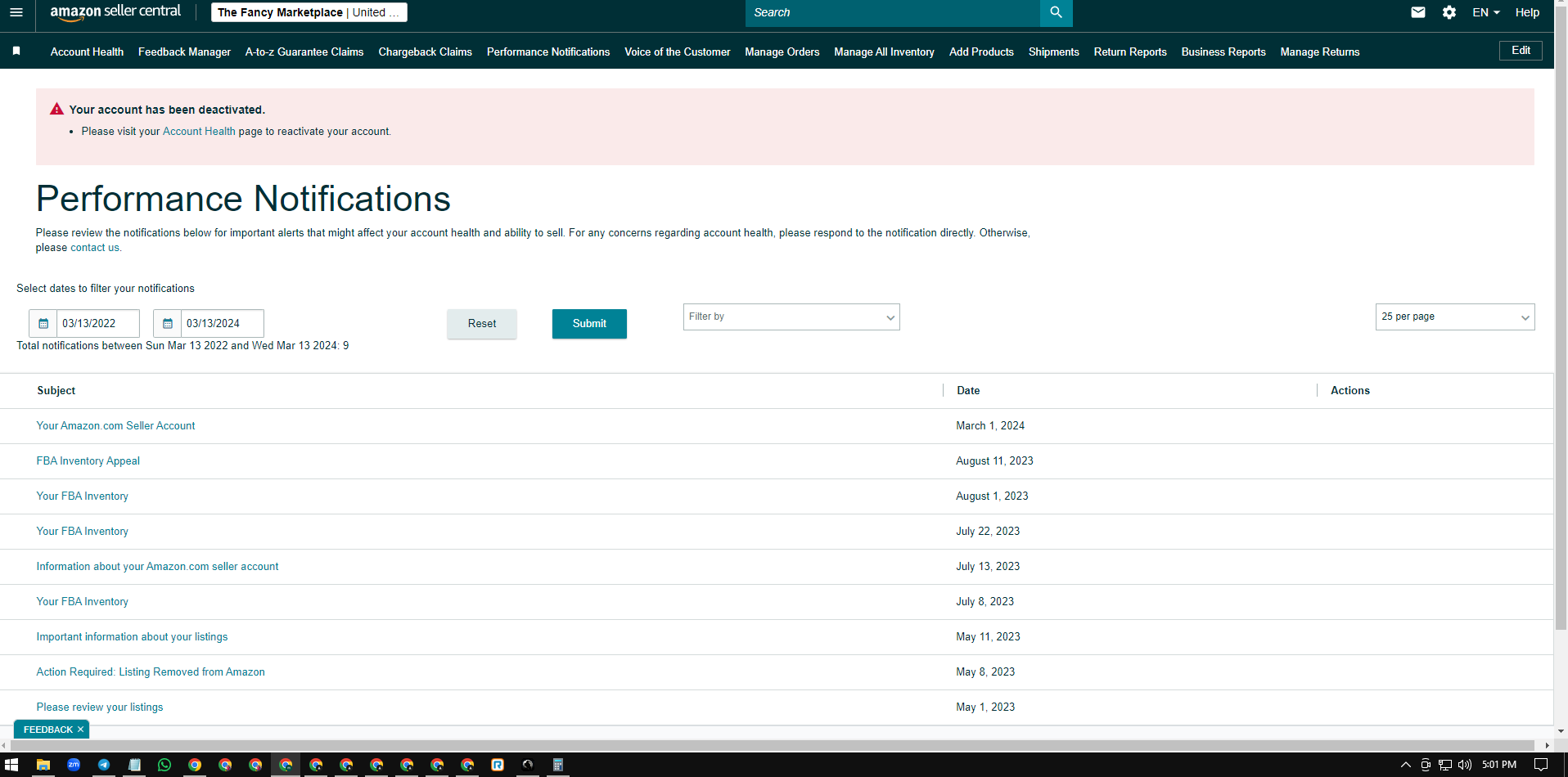Click the contact us link

pos(95,248)
